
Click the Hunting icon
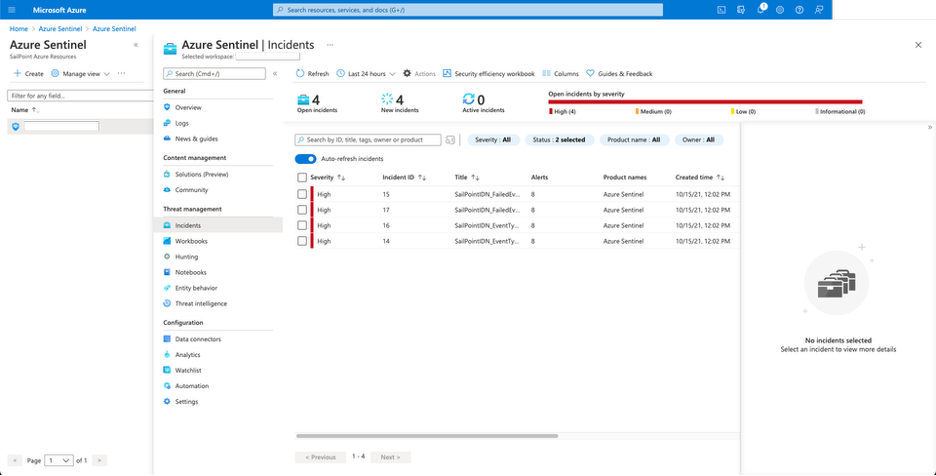point(167,256)
